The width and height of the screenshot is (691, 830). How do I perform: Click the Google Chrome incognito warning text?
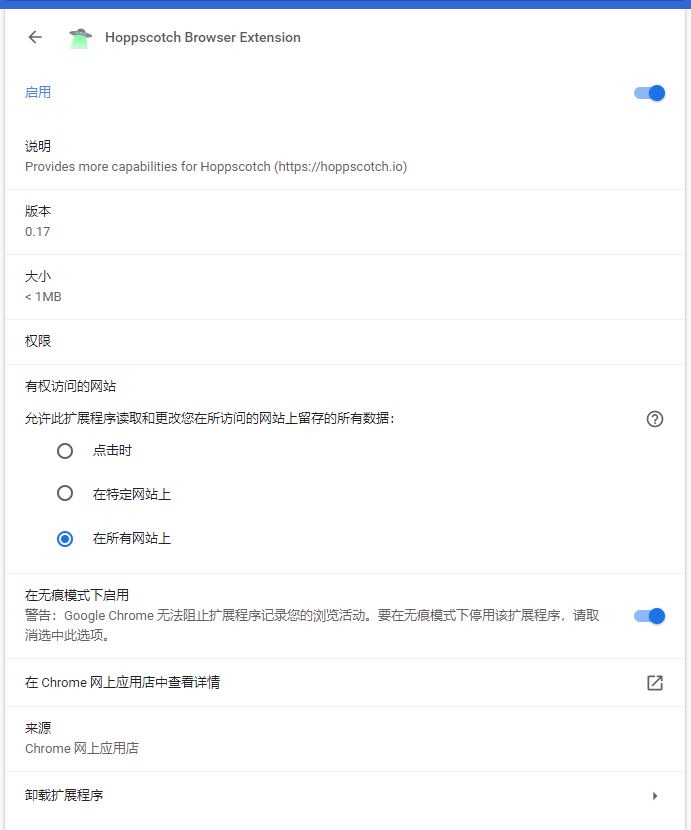click(x=312, y=625)
